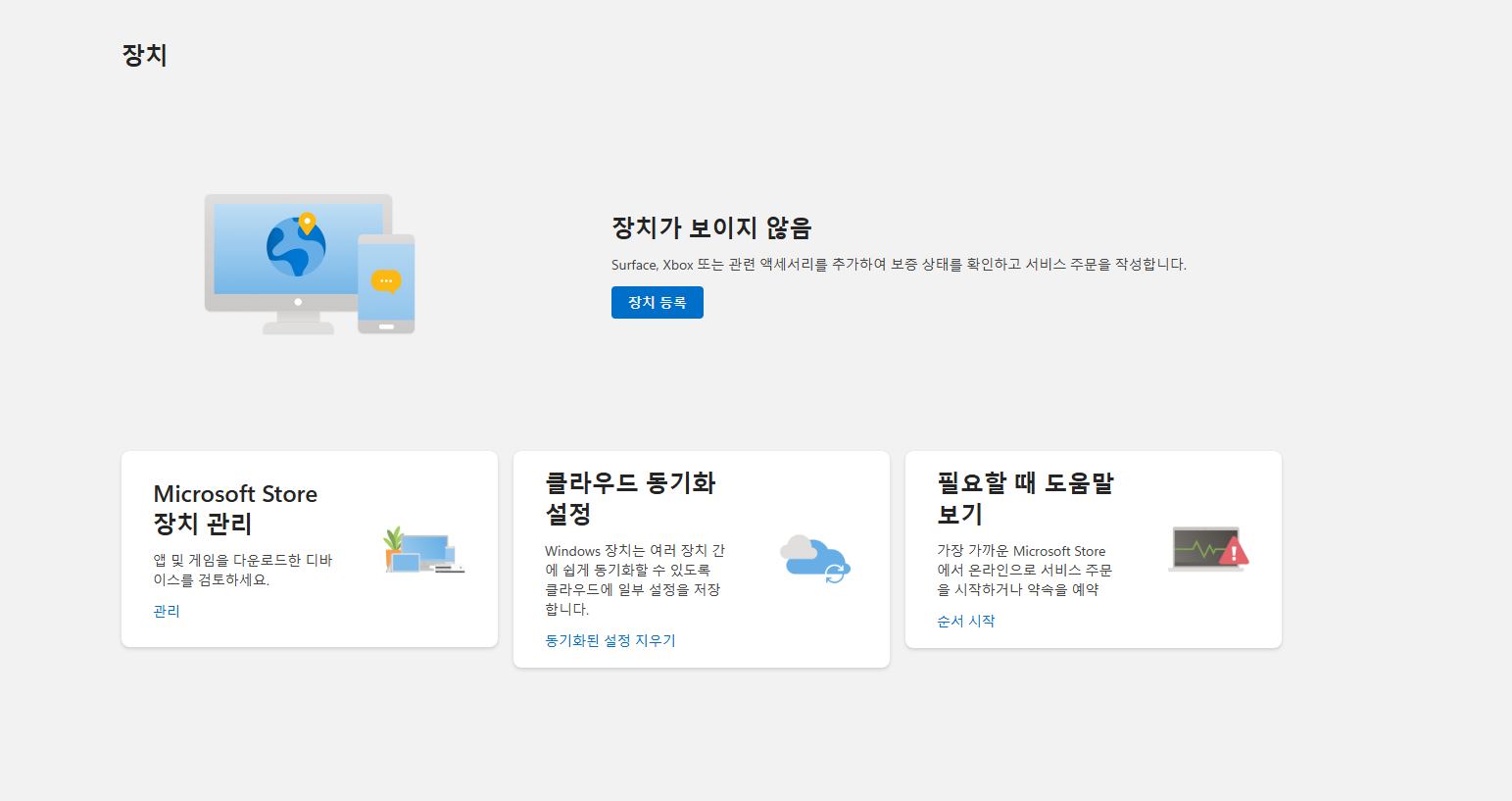Click the laptop warning alert icon
Image resolution: width=1512 pixels, height=801 pixels.
pos(1209,548)
